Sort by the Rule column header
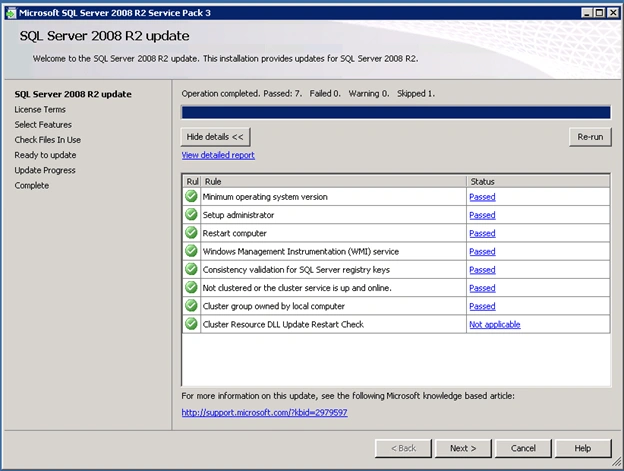Image resolution: width=624 pixels, height=471 pixels. click(x=333, y=181)
